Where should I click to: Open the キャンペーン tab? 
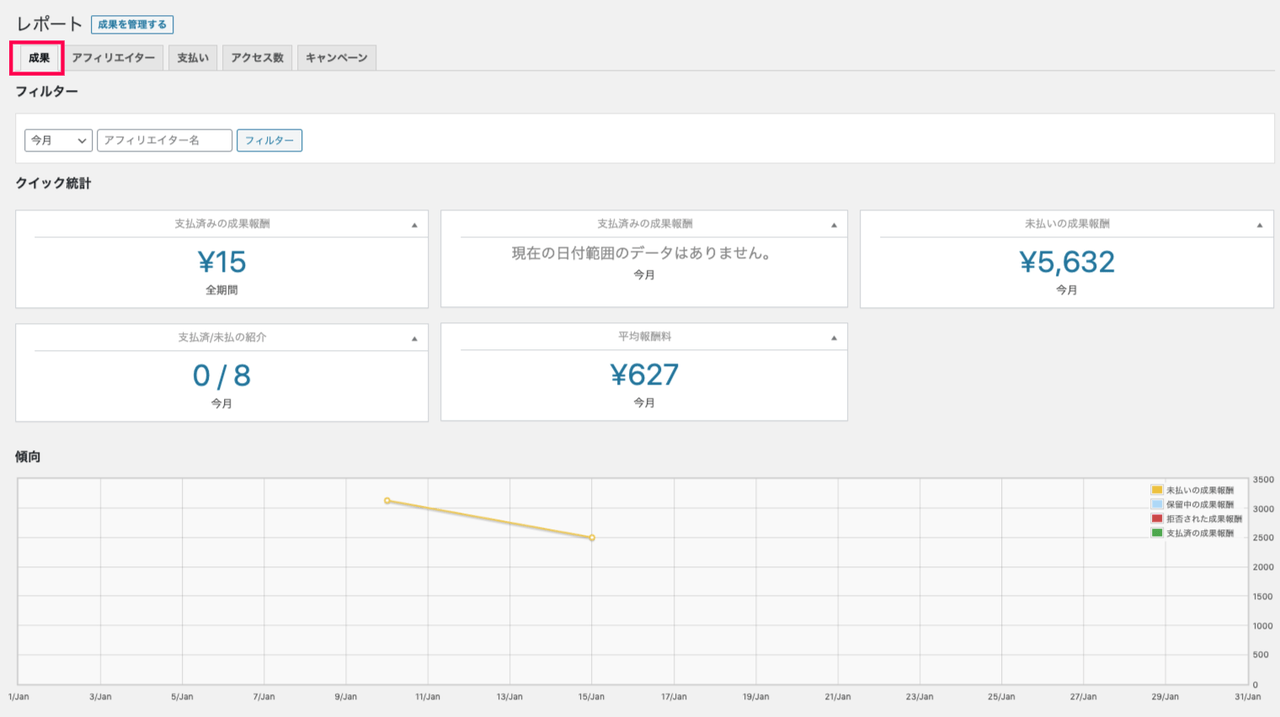[336, 58]
